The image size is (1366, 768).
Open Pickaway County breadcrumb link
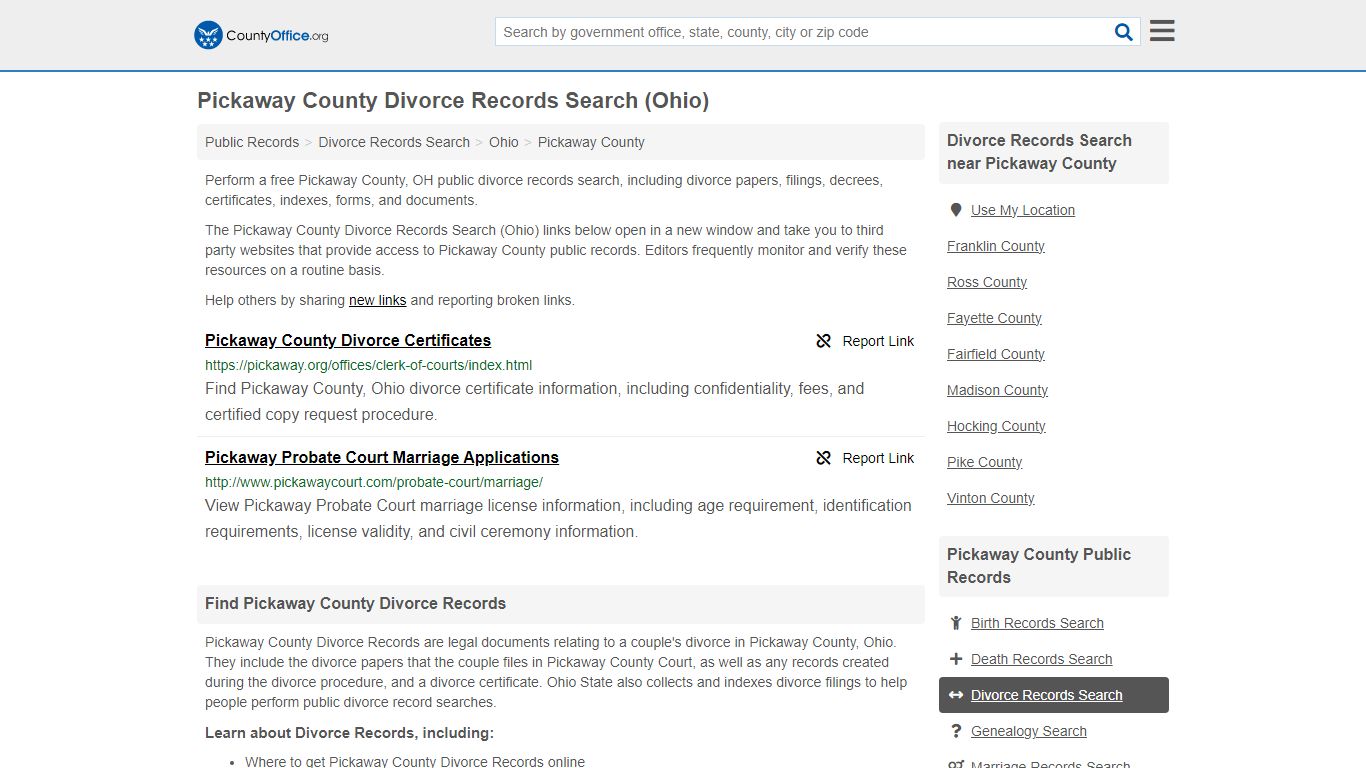(x=591, y=142)
